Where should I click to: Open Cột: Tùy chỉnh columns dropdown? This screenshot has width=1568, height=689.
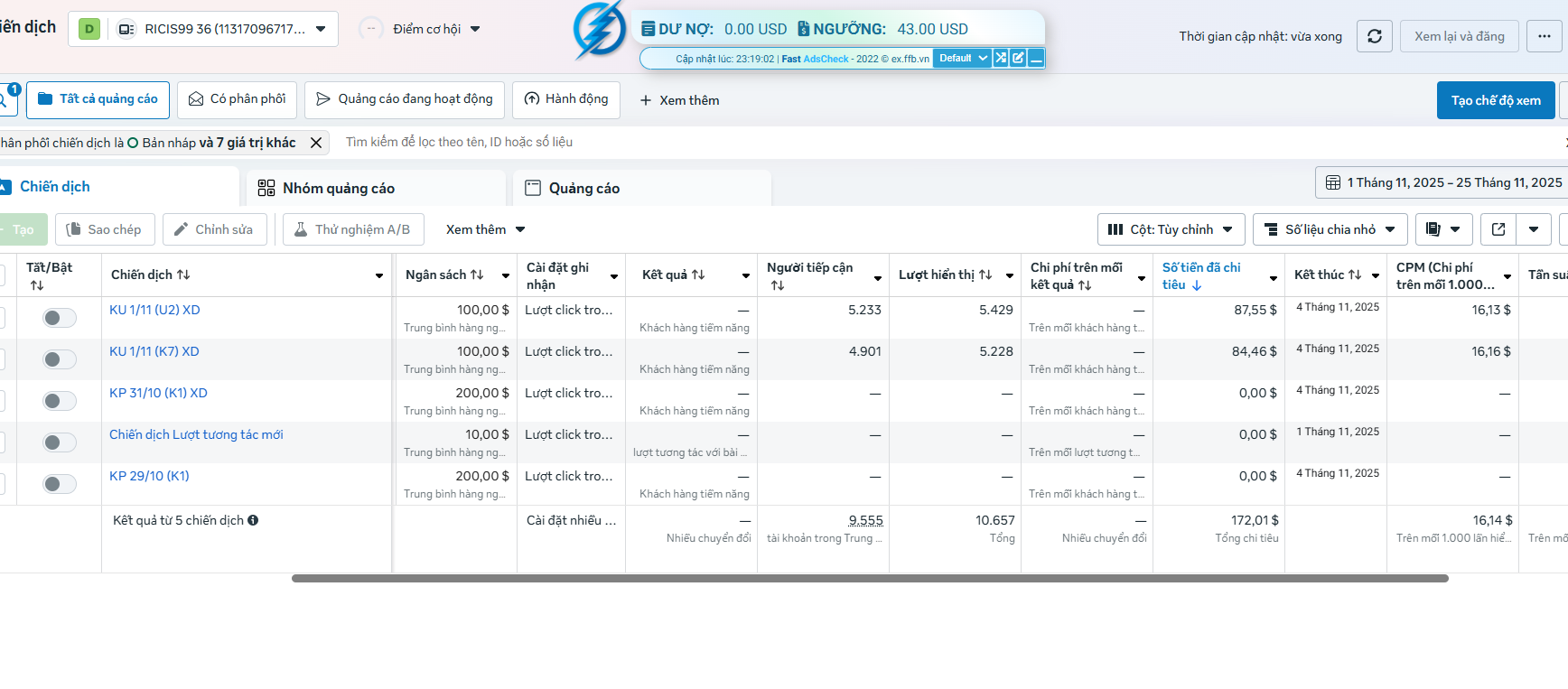(1171, 229)
